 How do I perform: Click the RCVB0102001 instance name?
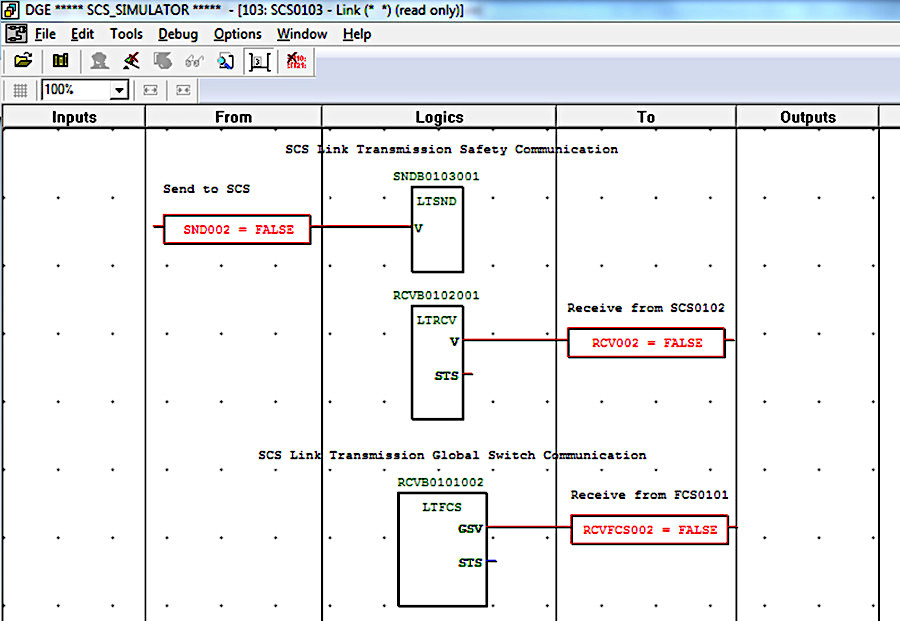436,296
